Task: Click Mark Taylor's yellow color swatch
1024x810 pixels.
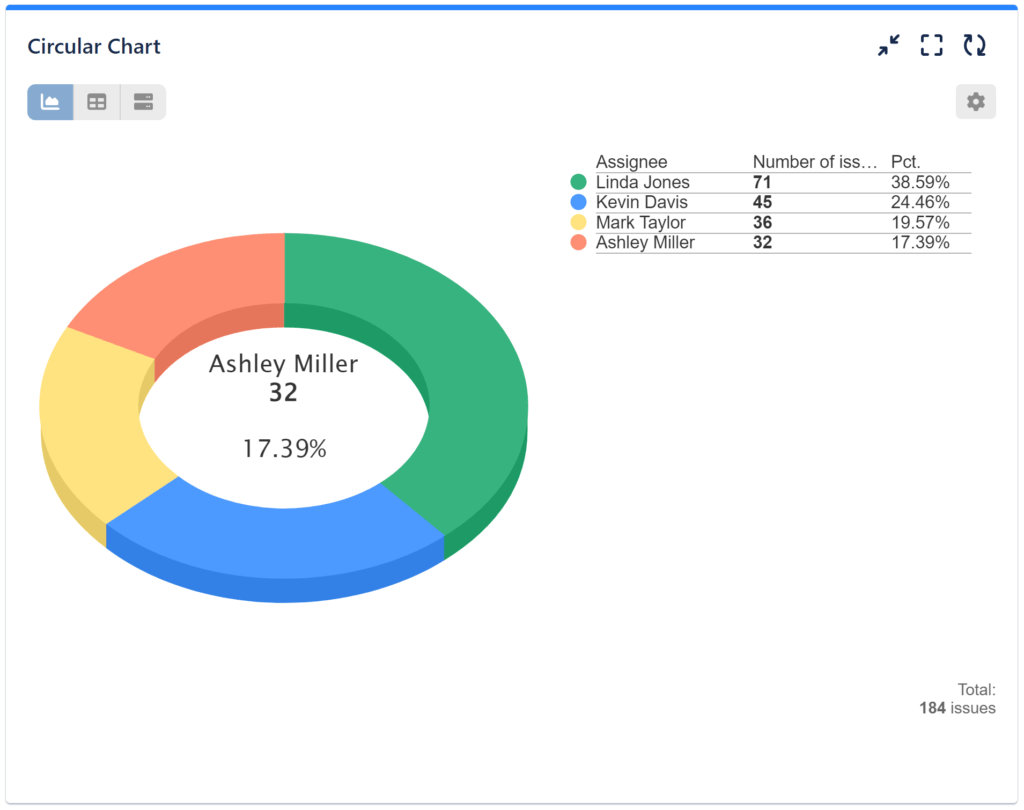Action: coord(578,222)
